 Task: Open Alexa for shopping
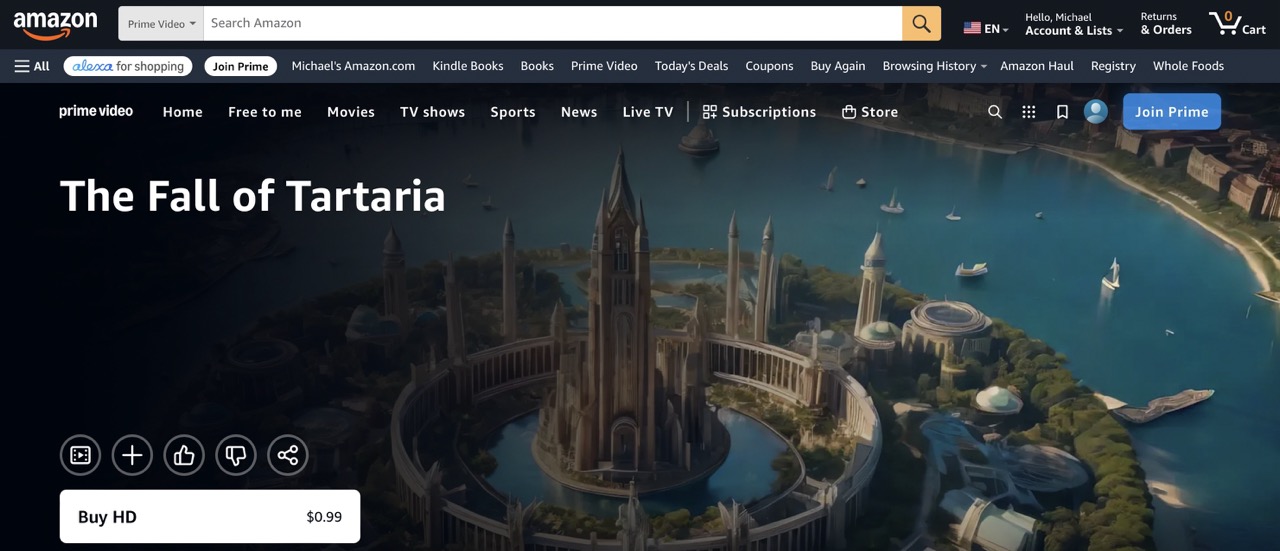[128, 66]
